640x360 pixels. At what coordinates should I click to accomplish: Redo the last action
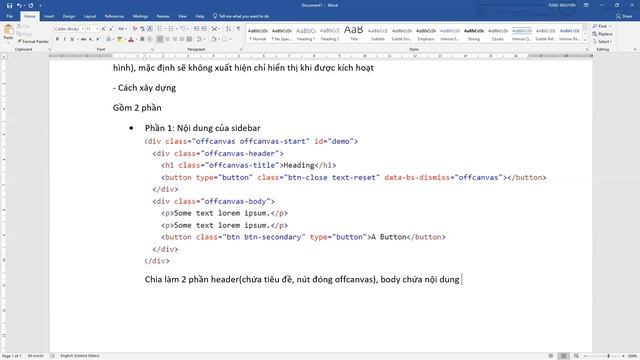31,5
